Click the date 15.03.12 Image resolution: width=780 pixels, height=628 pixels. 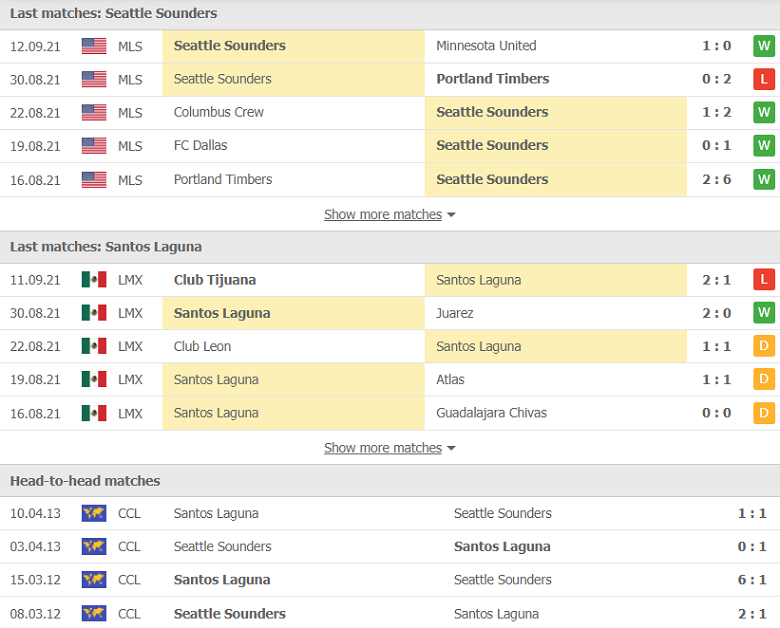click(35, 580)
